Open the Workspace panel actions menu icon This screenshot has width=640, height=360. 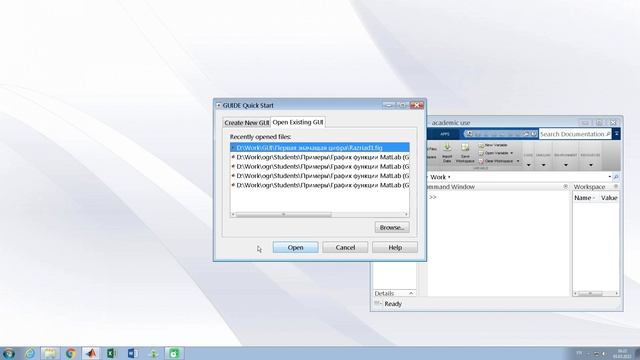tap(616, 187)
